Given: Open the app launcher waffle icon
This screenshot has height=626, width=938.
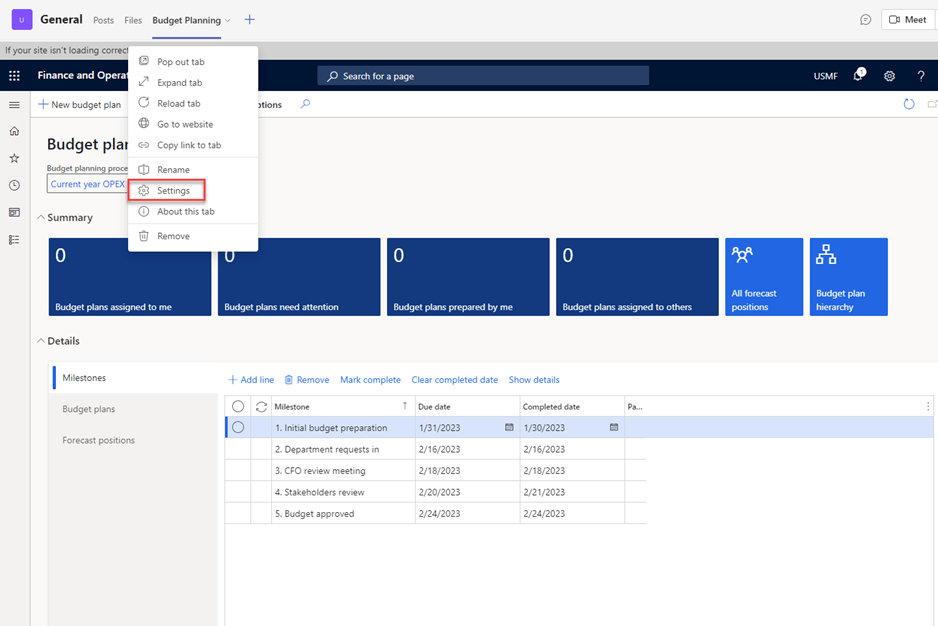Looking at the screenshot, I should click(x=14, y=76).
